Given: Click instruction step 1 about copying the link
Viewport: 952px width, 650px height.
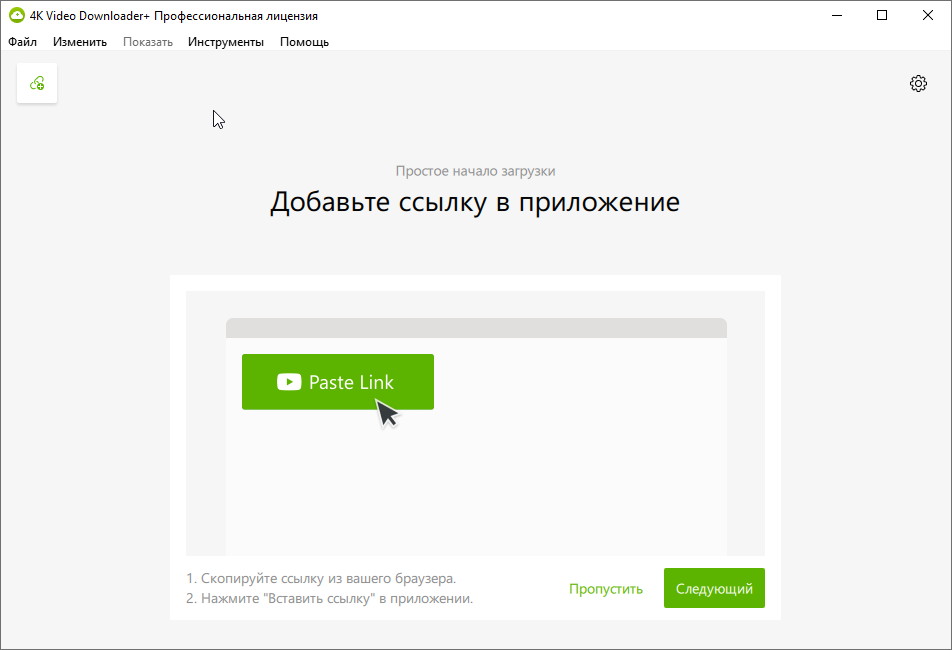Looking at the screenshot, I should (321, 578).
